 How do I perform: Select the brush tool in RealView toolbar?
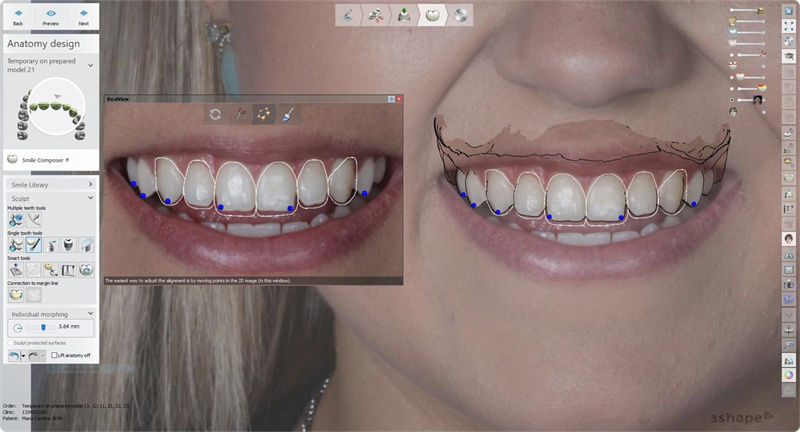[x=288, y=114]
